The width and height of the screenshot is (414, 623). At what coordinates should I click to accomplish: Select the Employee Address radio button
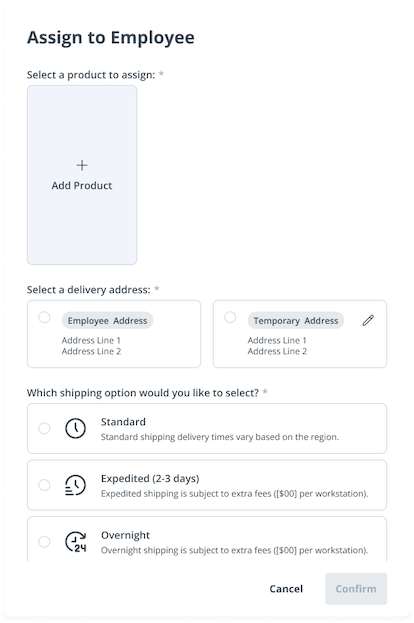[44, 317]
